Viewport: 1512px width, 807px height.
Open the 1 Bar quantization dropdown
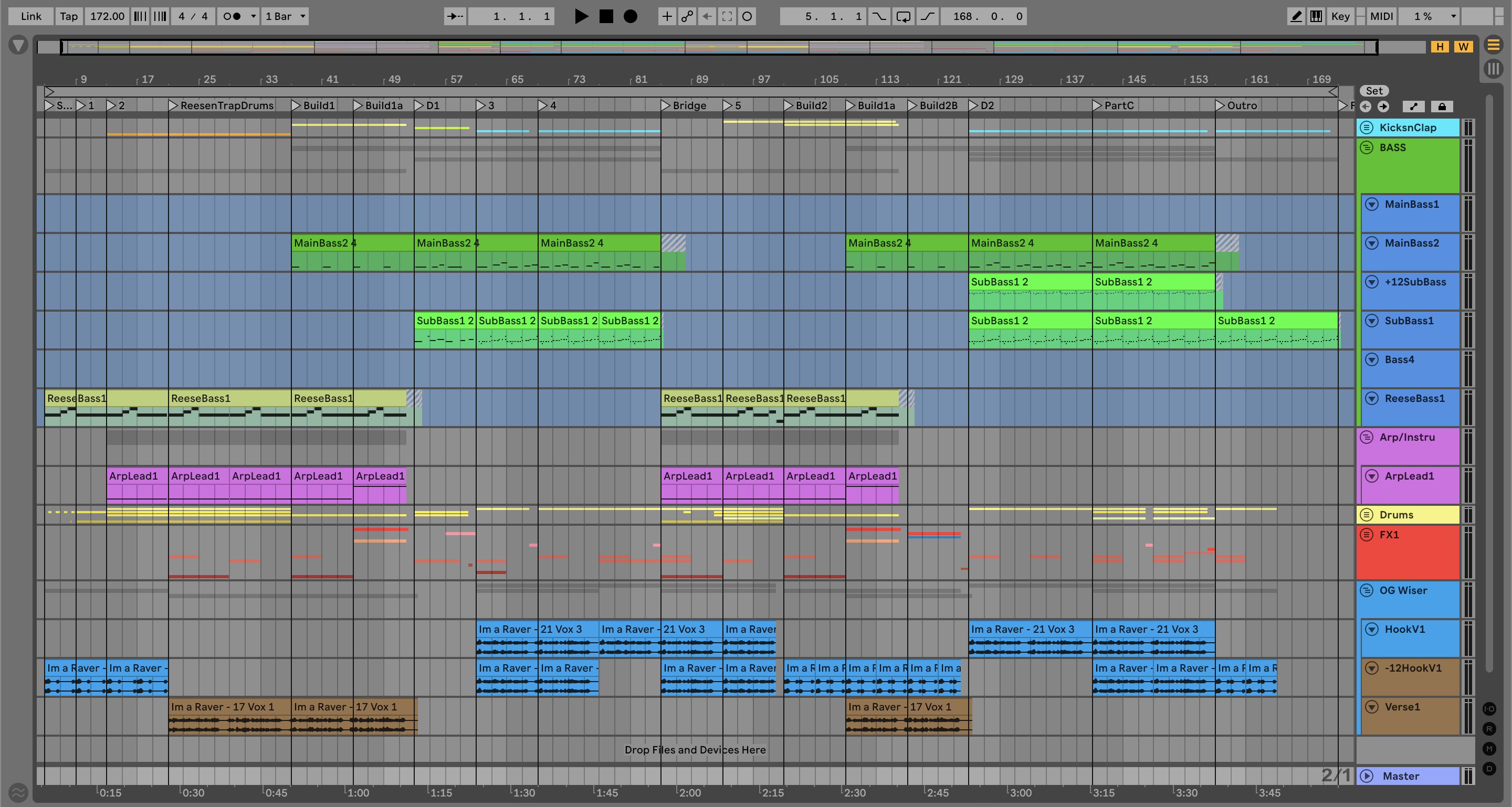pos(285,16)
